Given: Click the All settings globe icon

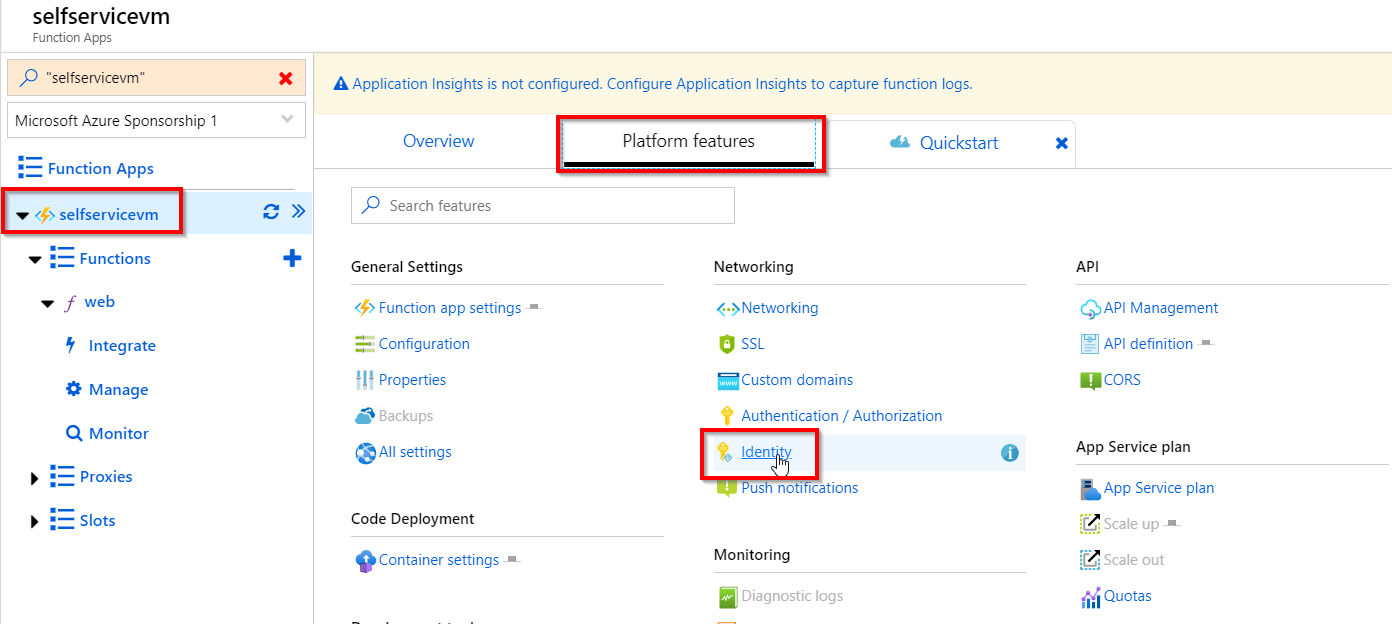Looking at the screenshot, I should [365, 453].
